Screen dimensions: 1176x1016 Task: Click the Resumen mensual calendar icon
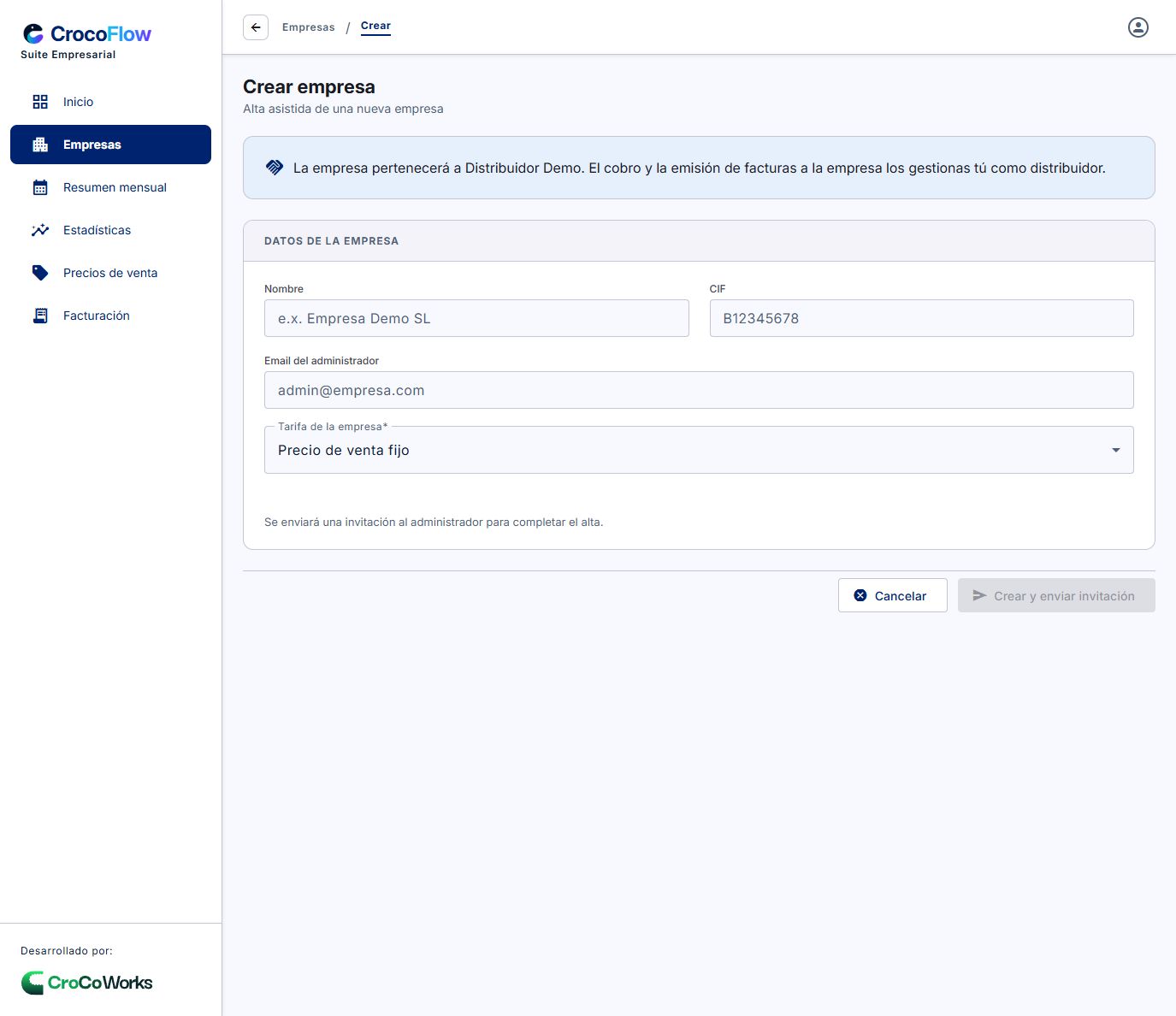pos(40,187)
